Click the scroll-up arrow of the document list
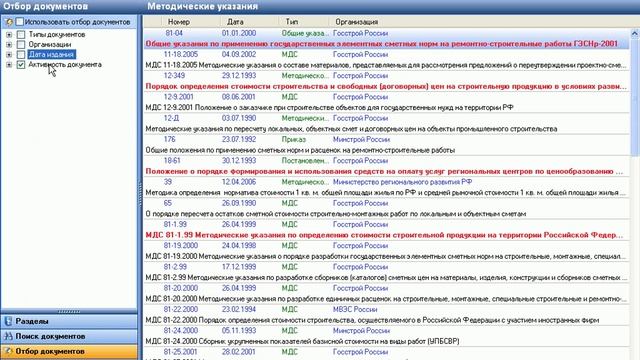 coord(635,33)
